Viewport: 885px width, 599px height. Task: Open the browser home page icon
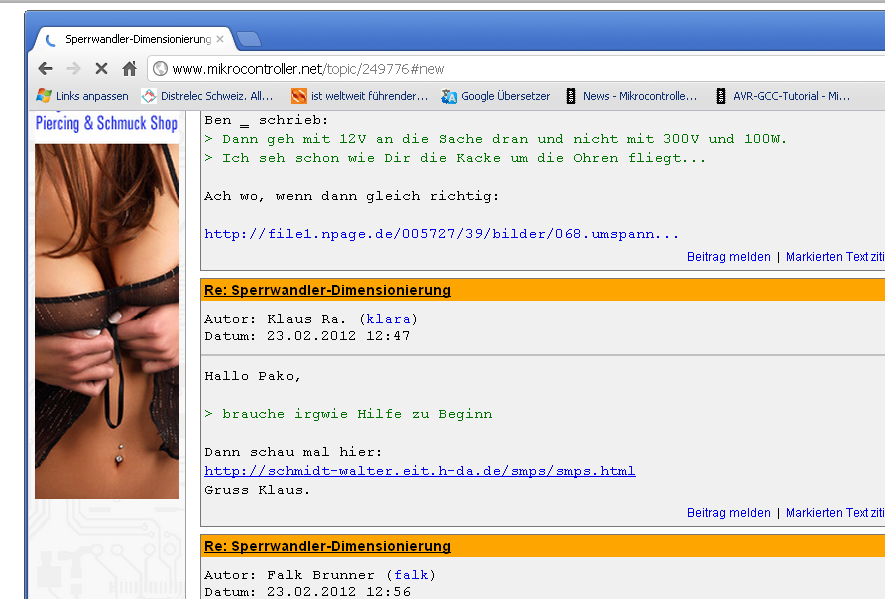pyautogui.click(x=129, y=69)
